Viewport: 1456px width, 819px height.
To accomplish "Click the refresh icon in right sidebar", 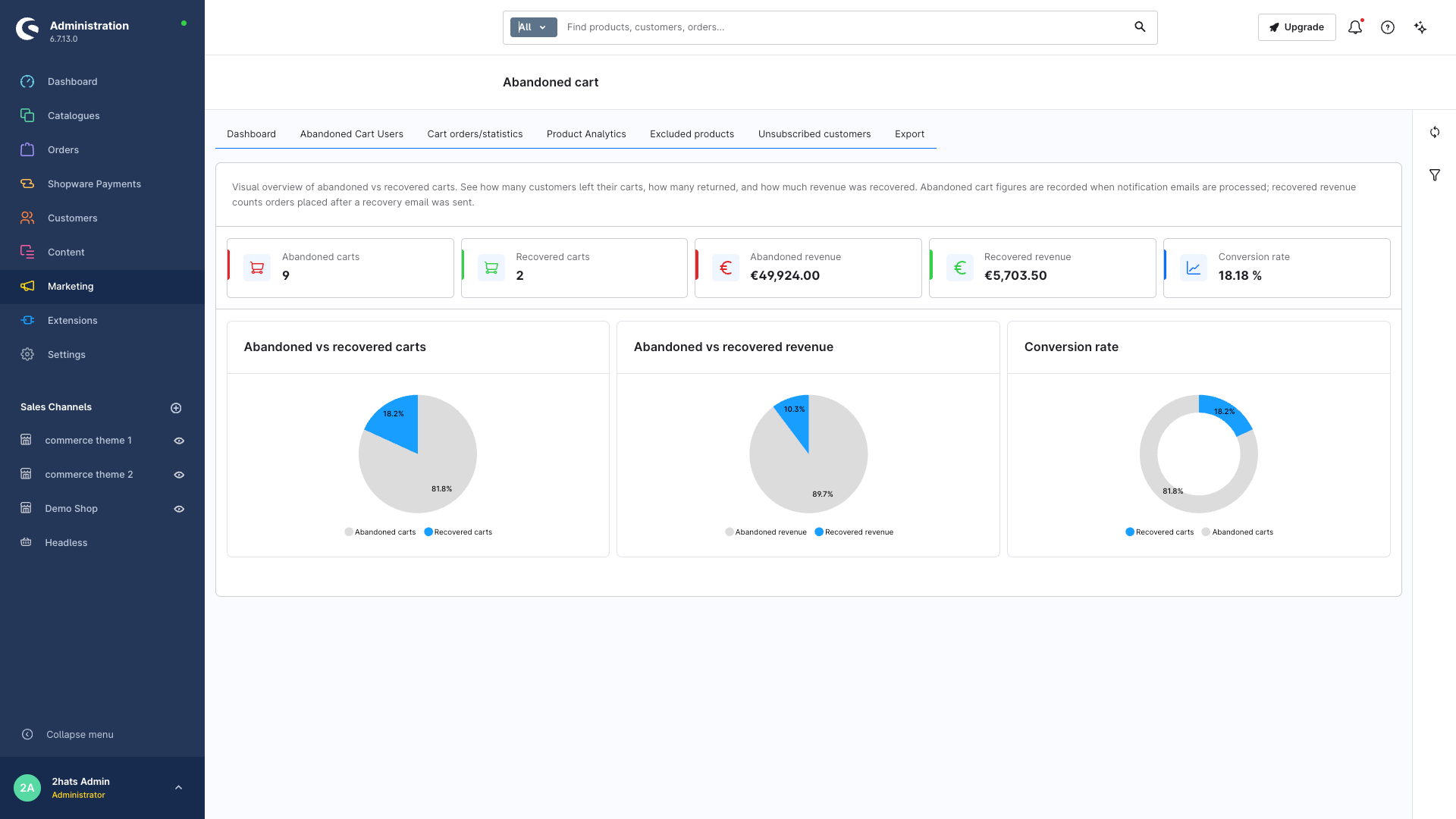I will pos(1435,133).
